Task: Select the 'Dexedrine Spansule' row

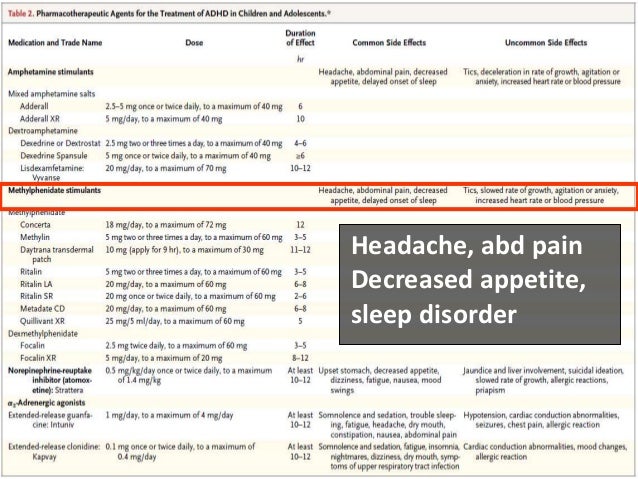Action: click(x=54, y=156)
